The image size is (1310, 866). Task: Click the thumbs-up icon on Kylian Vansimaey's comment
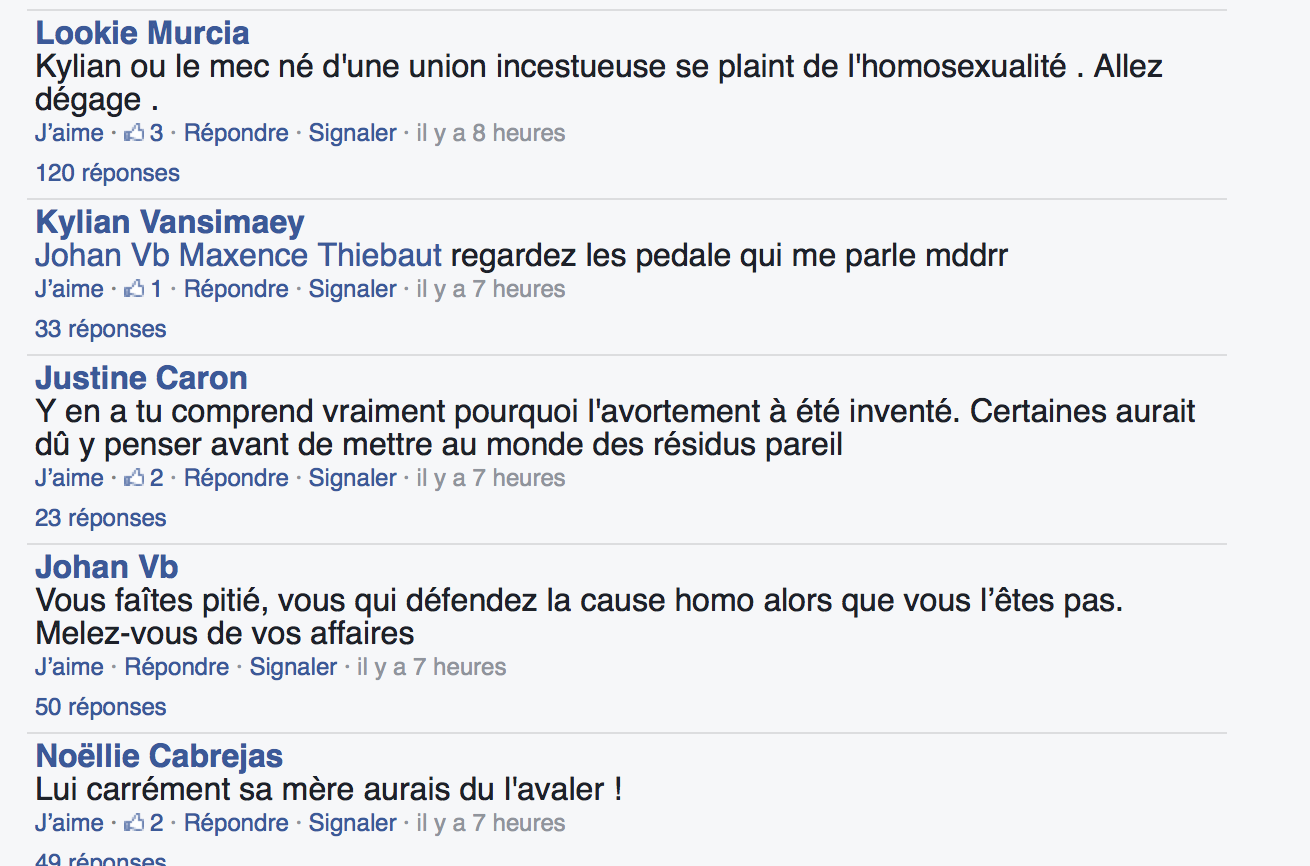(134, 289)
